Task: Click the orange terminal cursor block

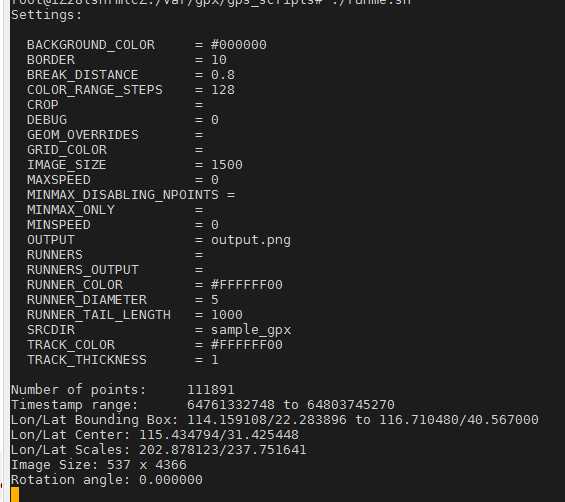Action: coord(15,494)
